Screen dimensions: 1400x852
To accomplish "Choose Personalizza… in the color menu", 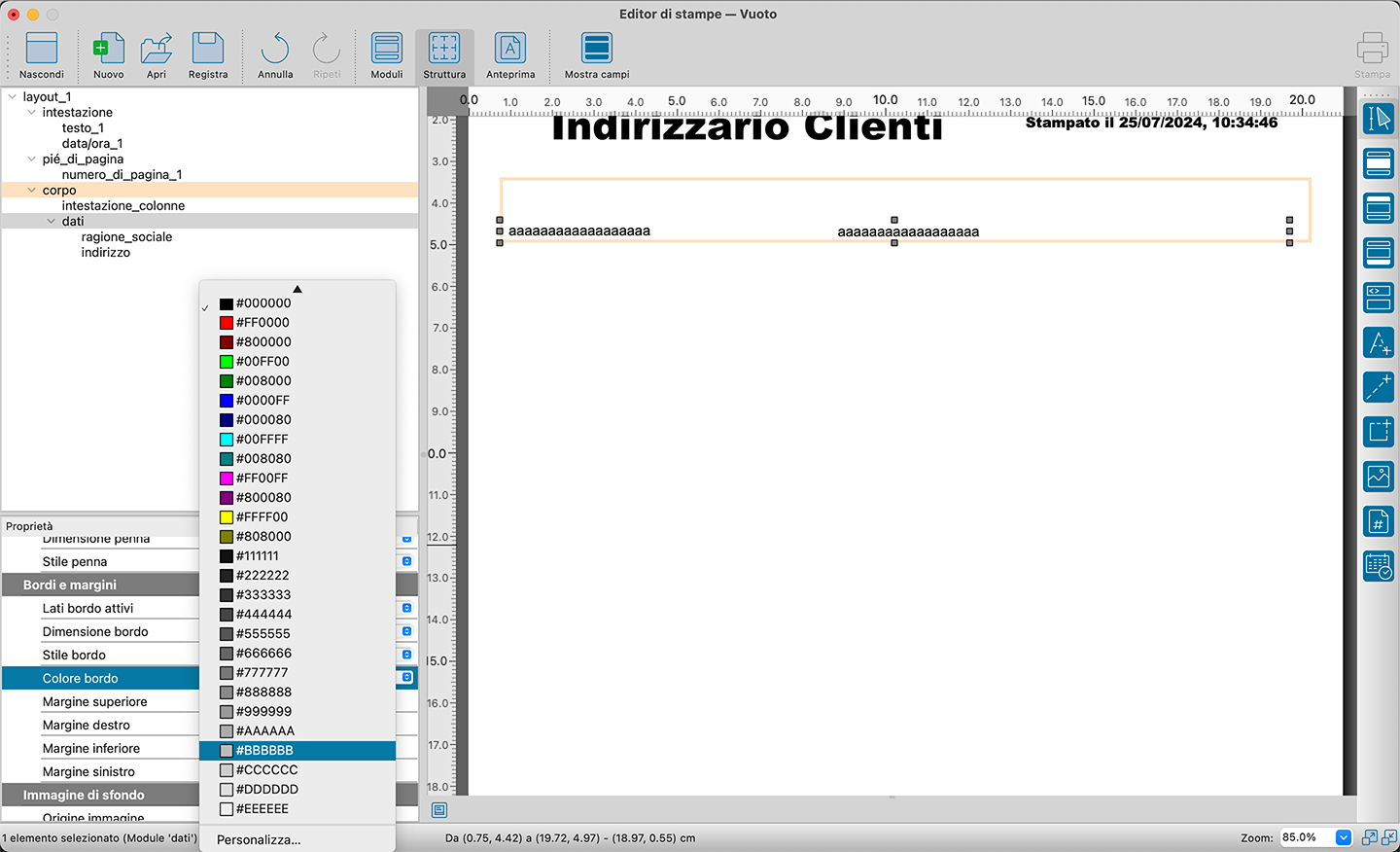I will [x=259, y=840].
